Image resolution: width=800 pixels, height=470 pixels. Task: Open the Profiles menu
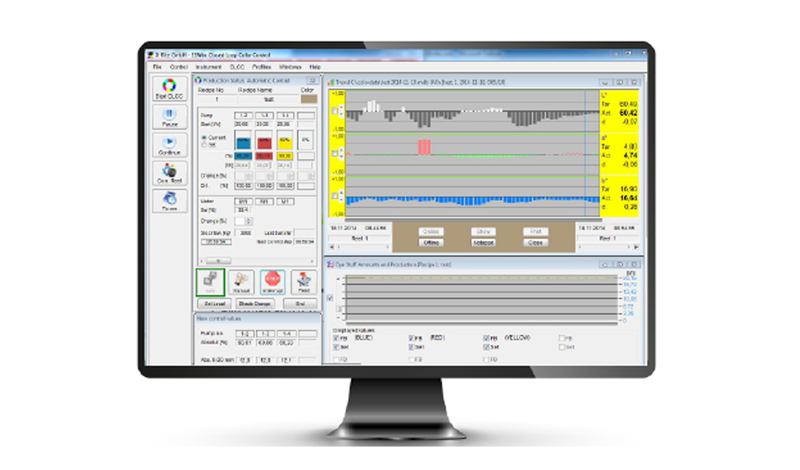(262, 67)
